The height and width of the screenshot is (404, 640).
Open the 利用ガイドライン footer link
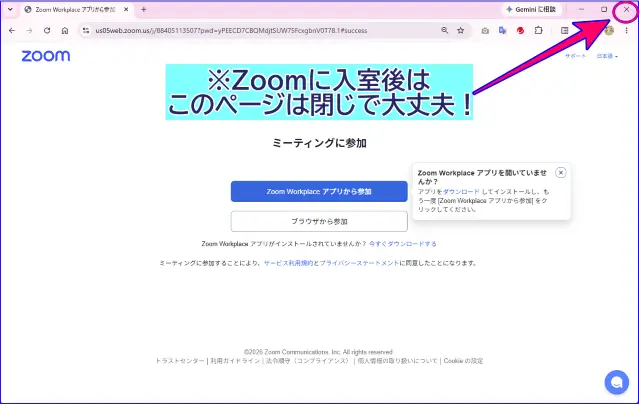tap(235, 361)
